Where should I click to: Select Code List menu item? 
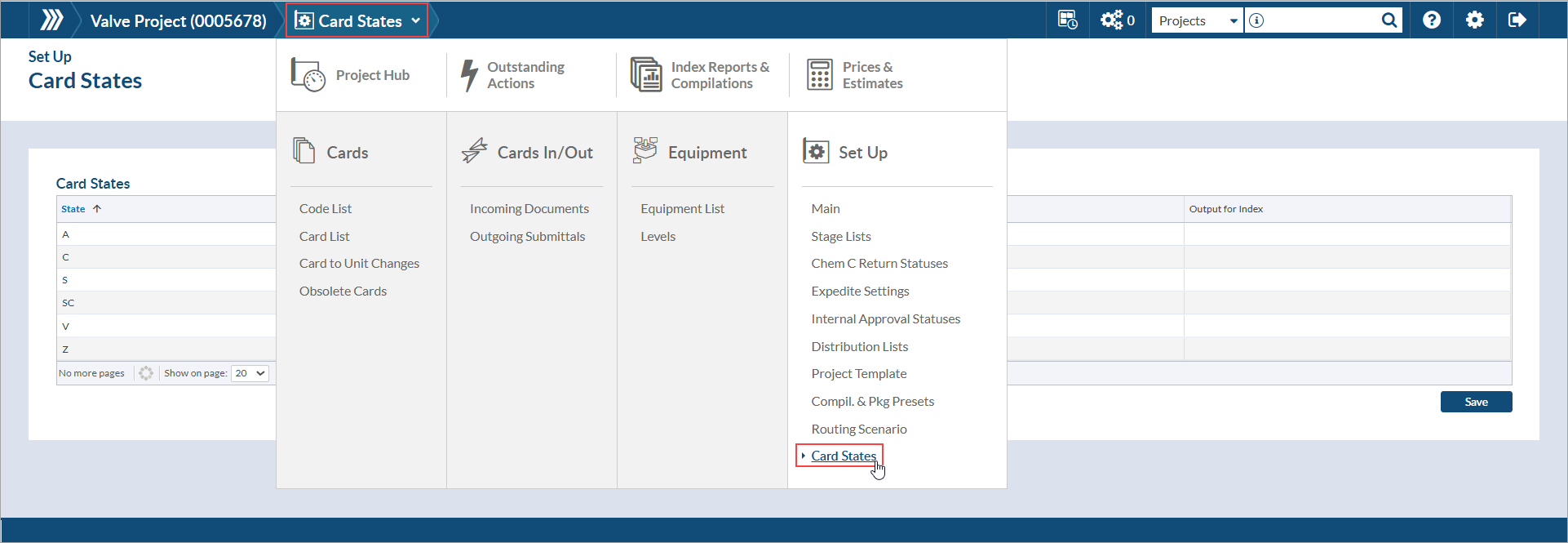326,209
